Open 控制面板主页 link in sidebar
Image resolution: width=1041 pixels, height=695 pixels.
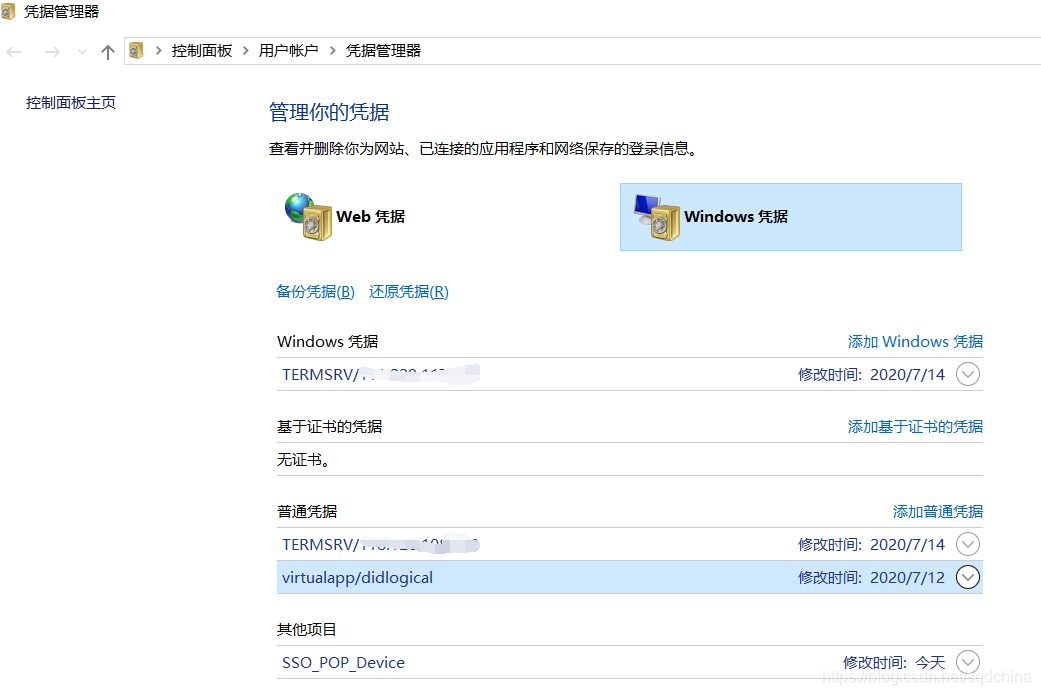pyautogui.click(x=71, y=102)
